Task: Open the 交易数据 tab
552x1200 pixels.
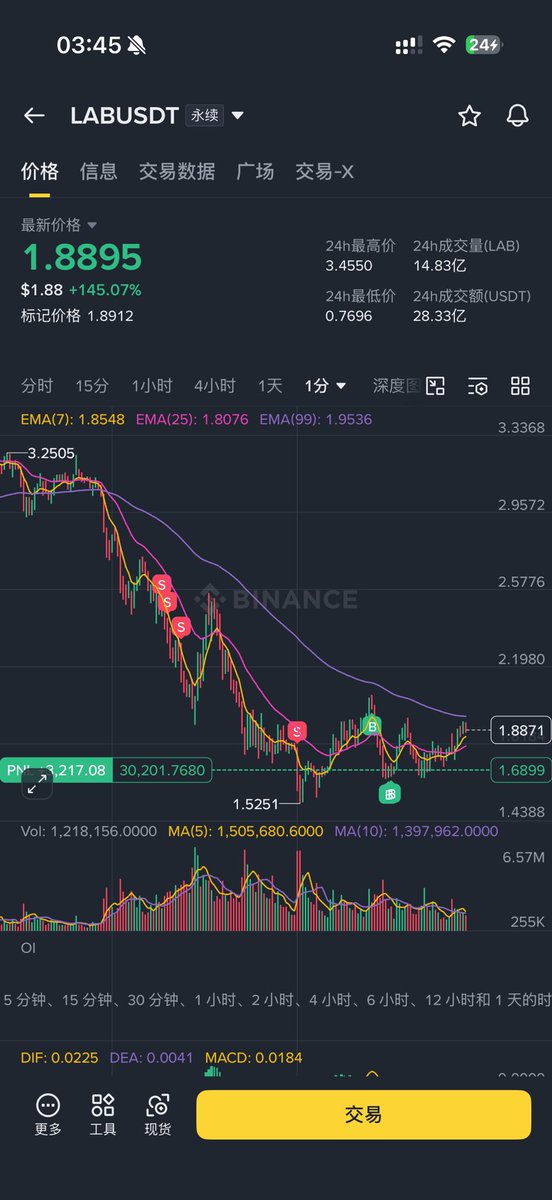Action: pos(177,172)
